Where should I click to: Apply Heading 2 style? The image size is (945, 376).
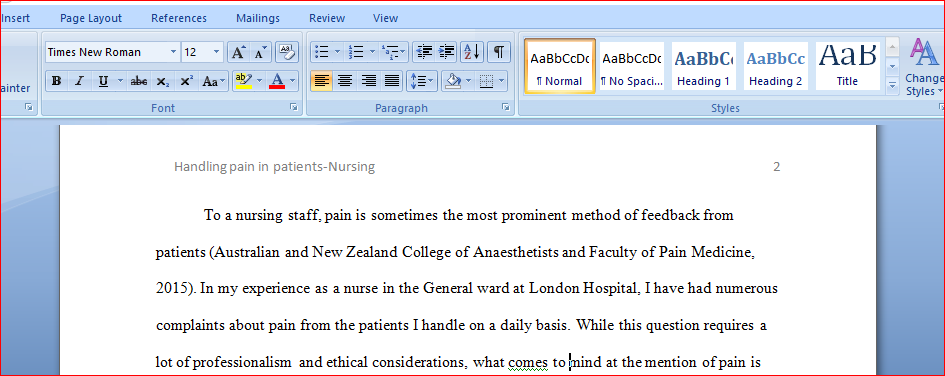click(x=776, y=66)
